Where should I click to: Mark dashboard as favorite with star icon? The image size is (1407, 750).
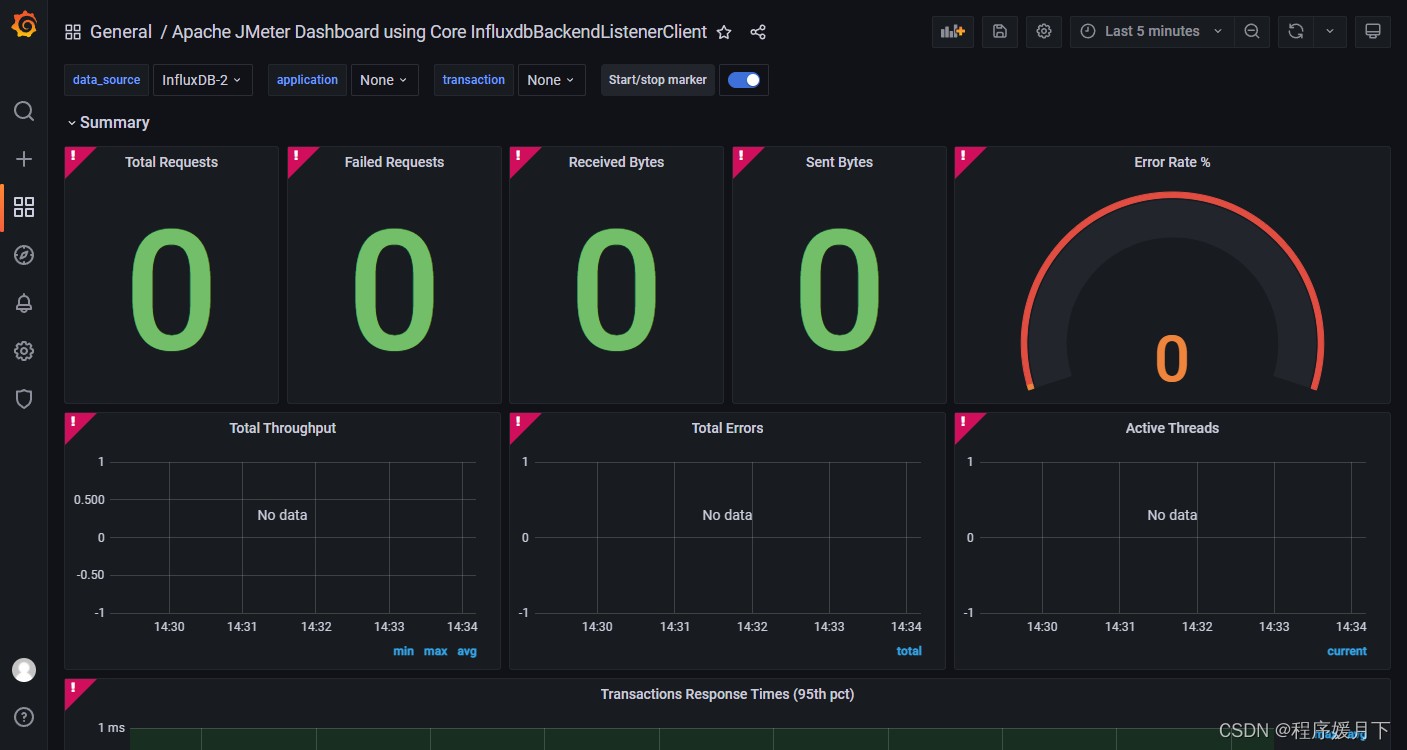pyautogui.click(x=724, y=32)
